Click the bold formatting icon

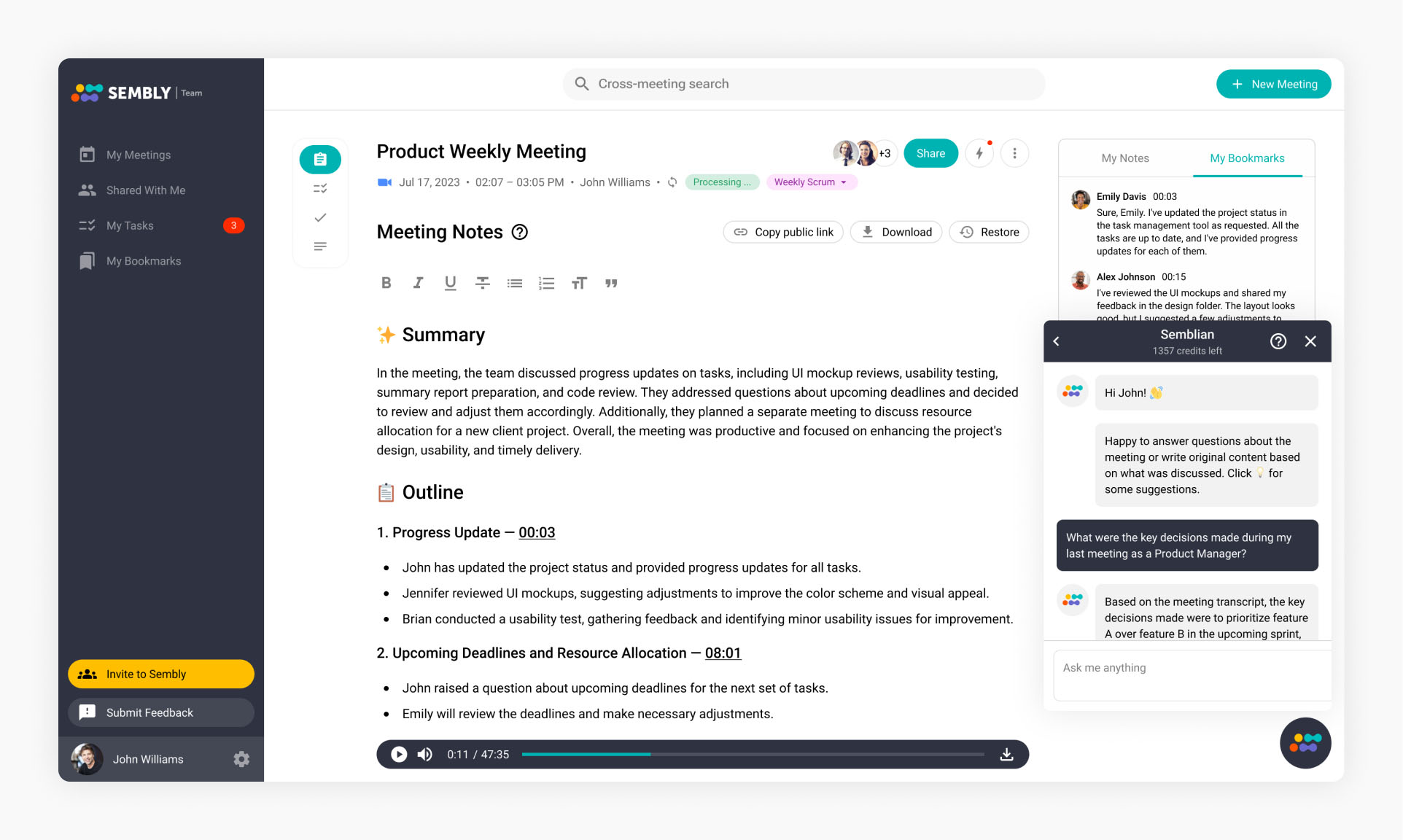coord(385,283)
